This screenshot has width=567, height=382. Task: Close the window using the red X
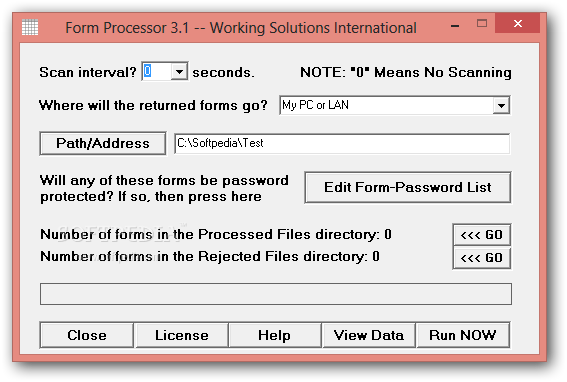(517, 23)
